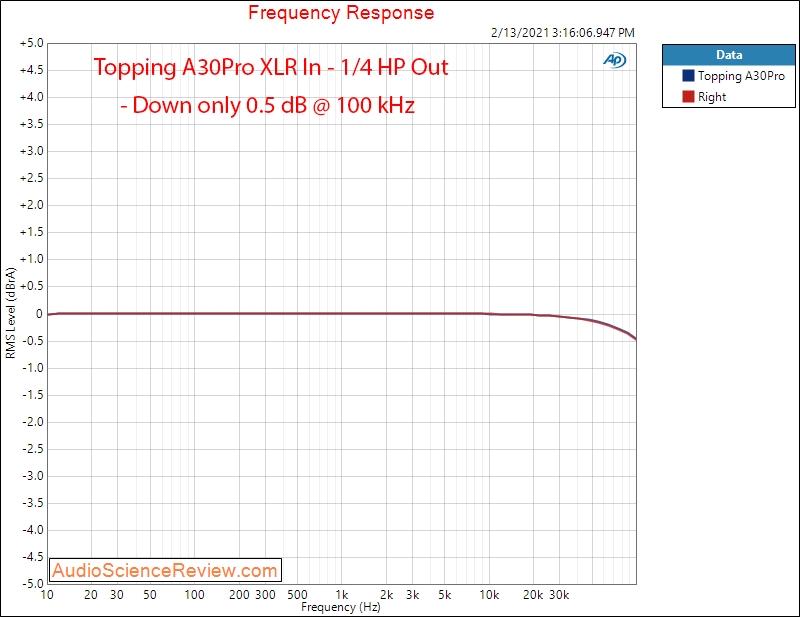Click the 5k x-axis tick label
Viewport: 800px width, 617px height.
445,595
